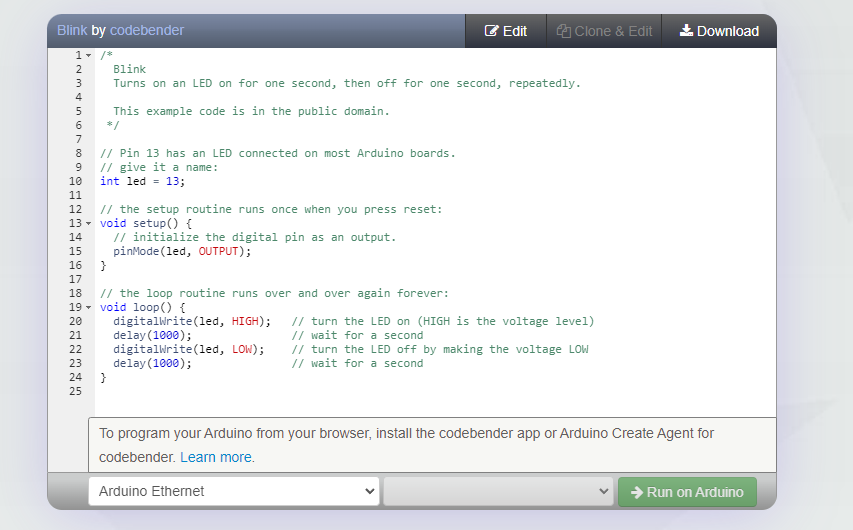The image size is (853, 530).
Task: Click the 'void setup() {' line
Action: coord(146,223)
